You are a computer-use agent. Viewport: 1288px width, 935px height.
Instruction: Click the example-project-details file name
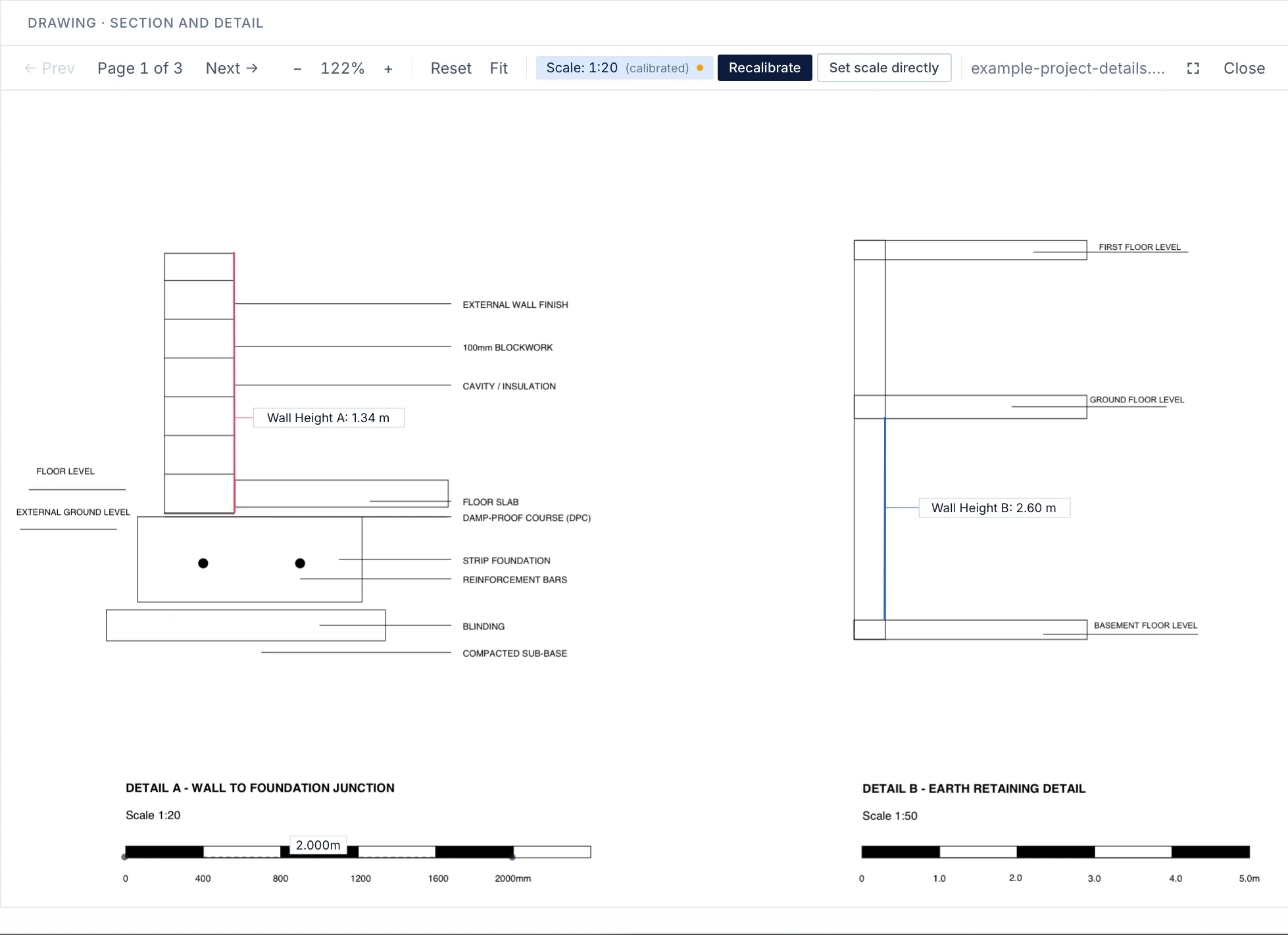click(x=1068, y=68)
